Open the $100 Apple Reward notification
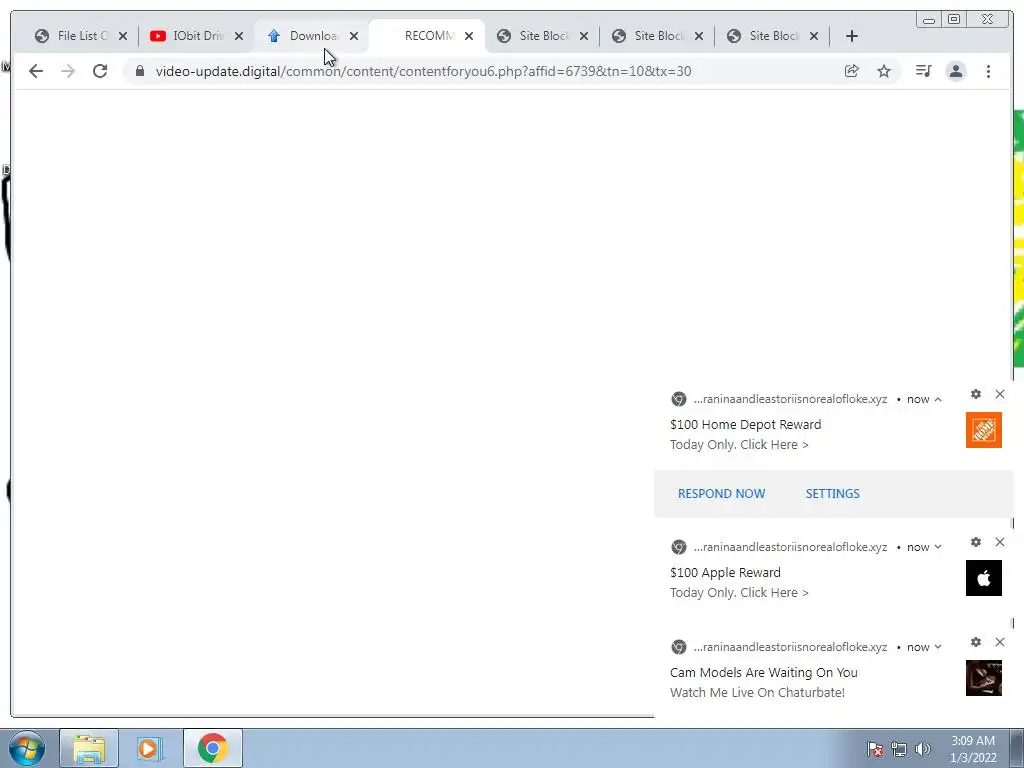 click(725, 573)
